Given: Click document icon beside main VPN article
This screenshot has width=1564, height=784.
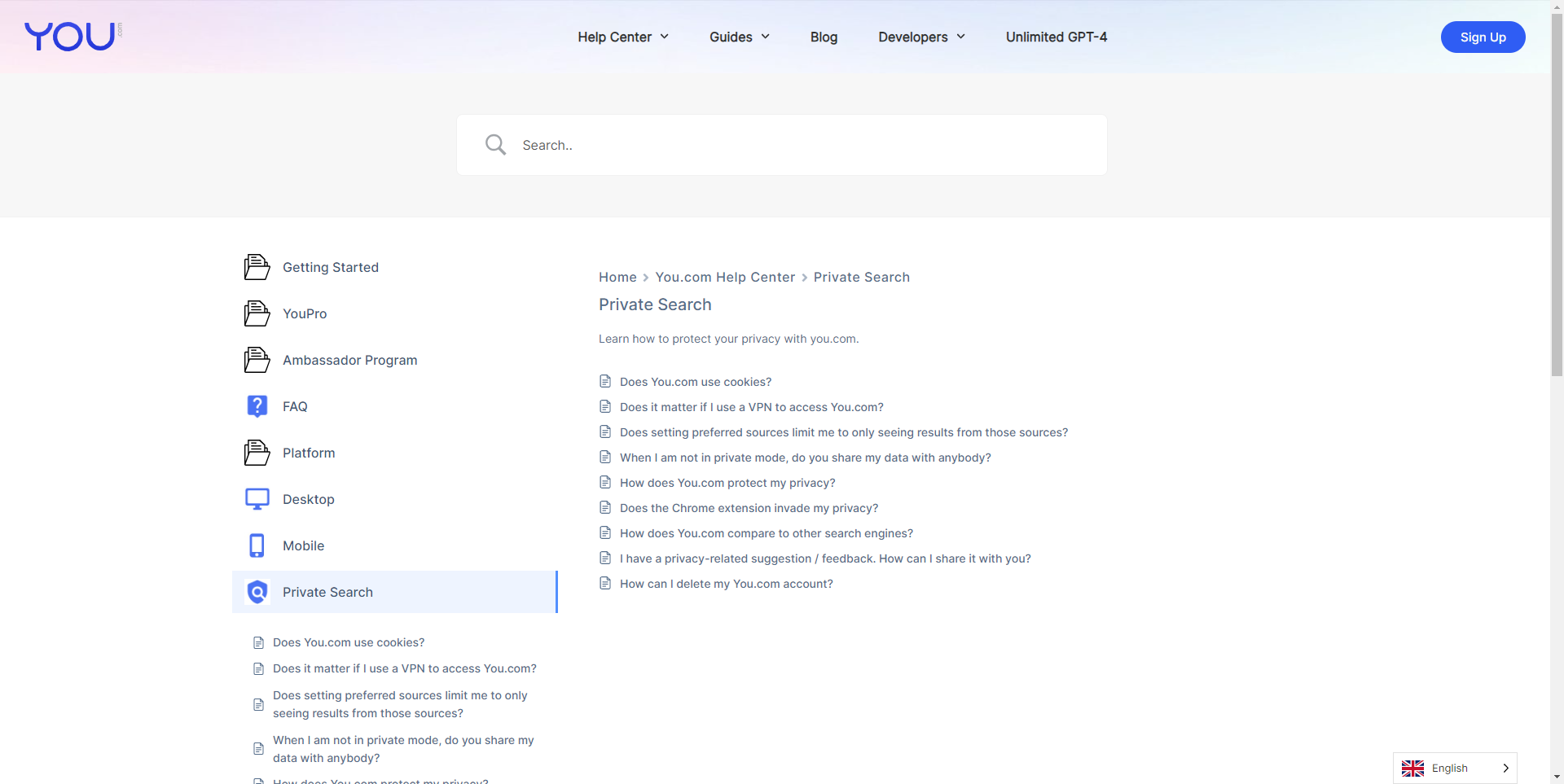Looking at the screenshot, I should tap(605, 406).
